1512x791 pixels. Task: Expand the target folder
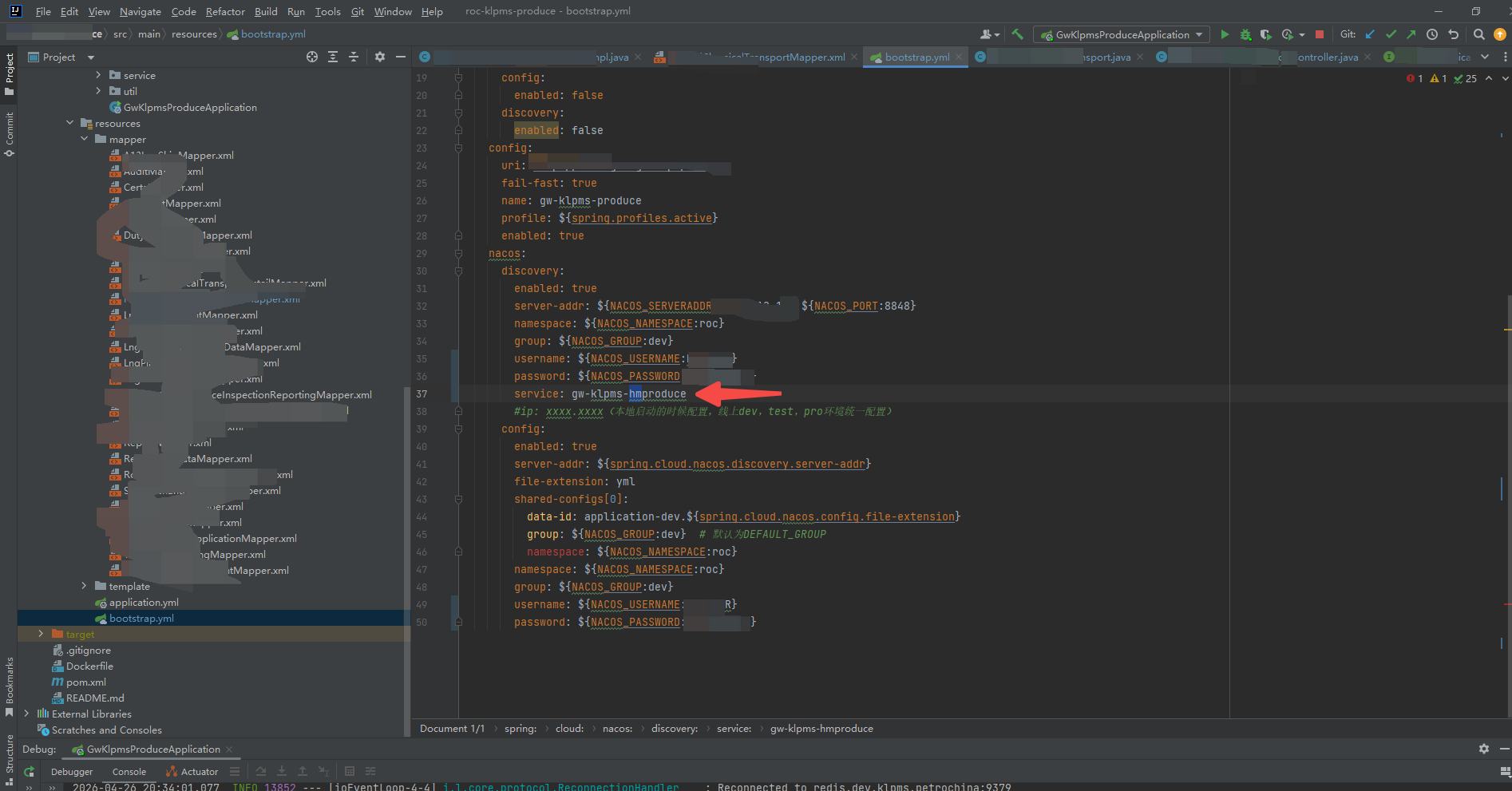pos(41,634)
